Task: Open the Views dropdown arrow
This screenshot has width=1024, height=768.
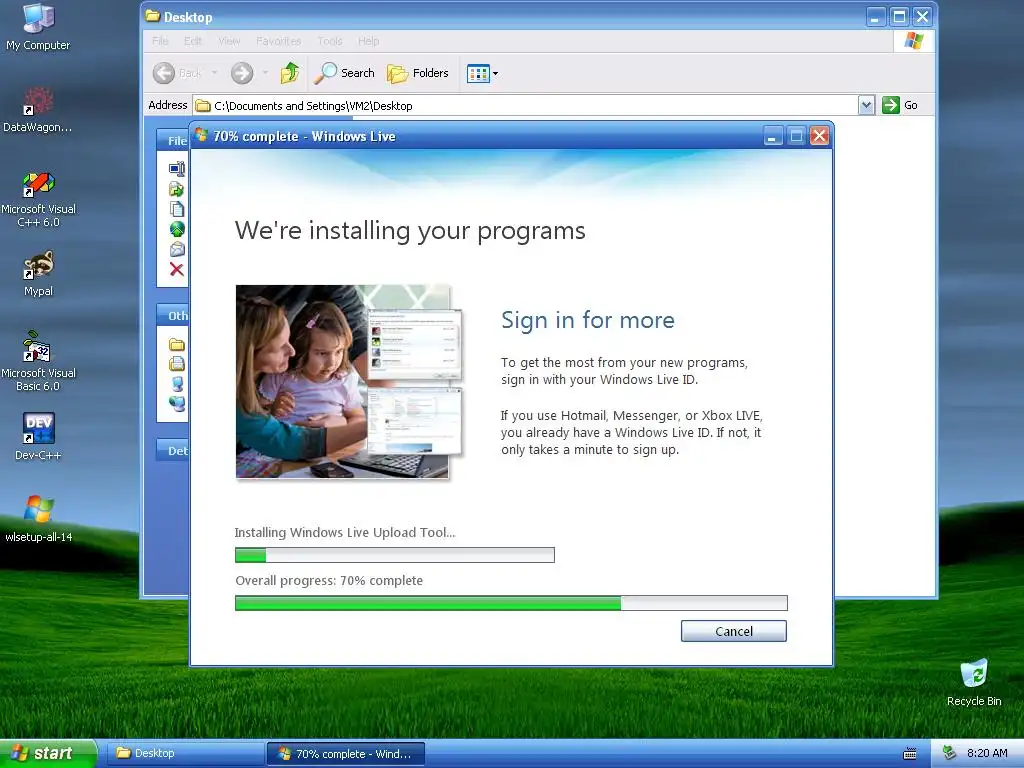Action: (496, 74)
